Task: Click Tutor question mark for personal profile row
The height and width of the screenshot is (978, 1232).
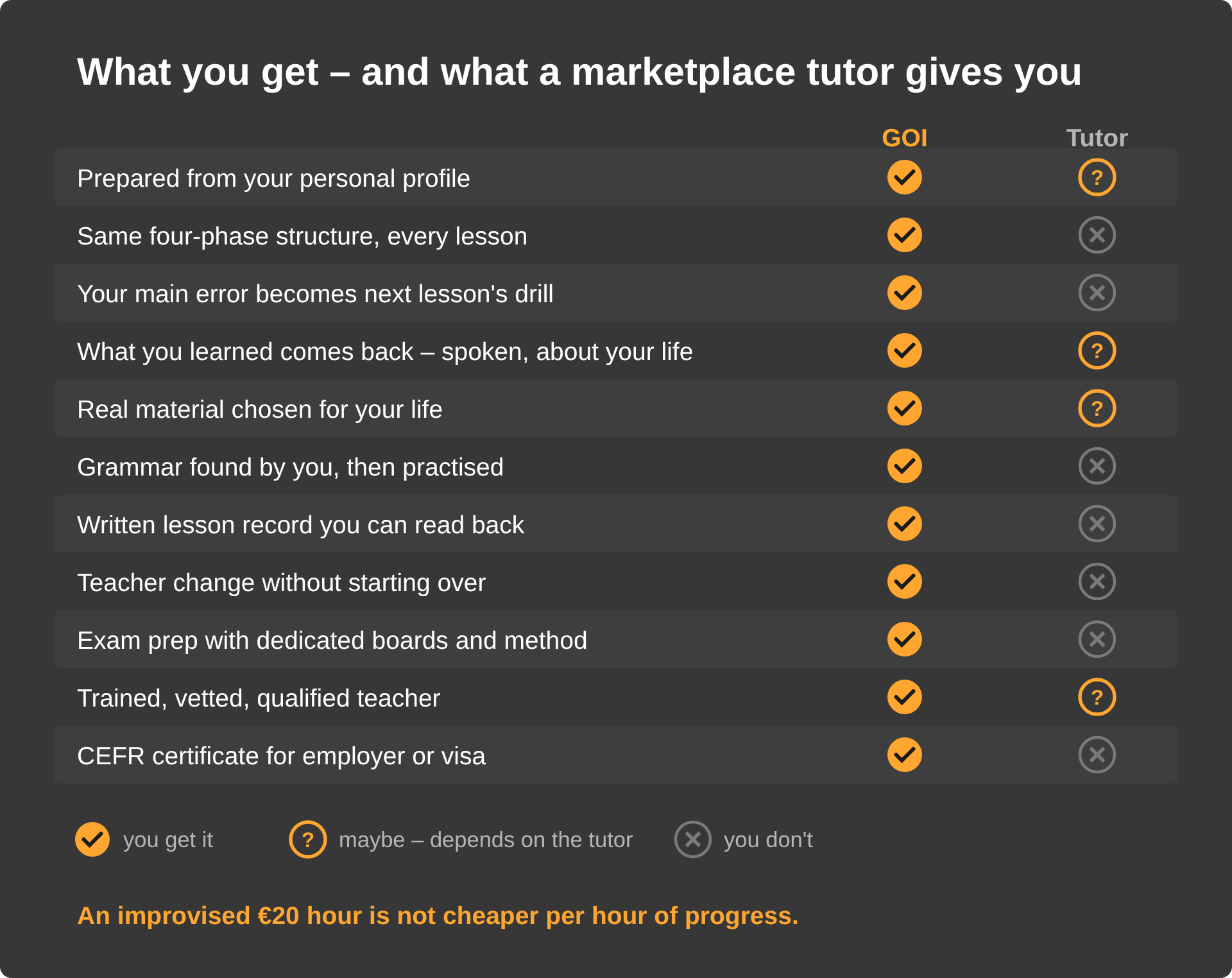Action: click(1097, 177)
